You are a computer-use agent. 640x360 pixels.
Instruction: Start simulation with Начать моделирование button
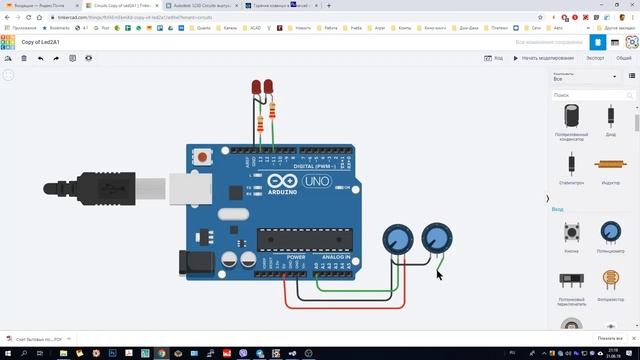(x=544, y=58)
